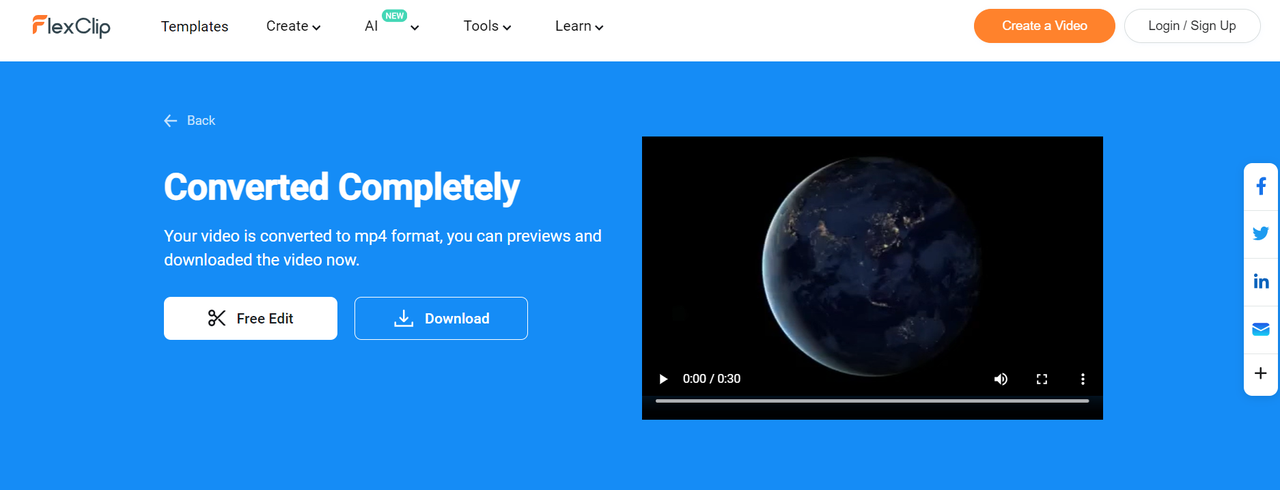The height and width of the screenshot is (490, 1280).
Task: Share on Twitter
Action: 1261,234
